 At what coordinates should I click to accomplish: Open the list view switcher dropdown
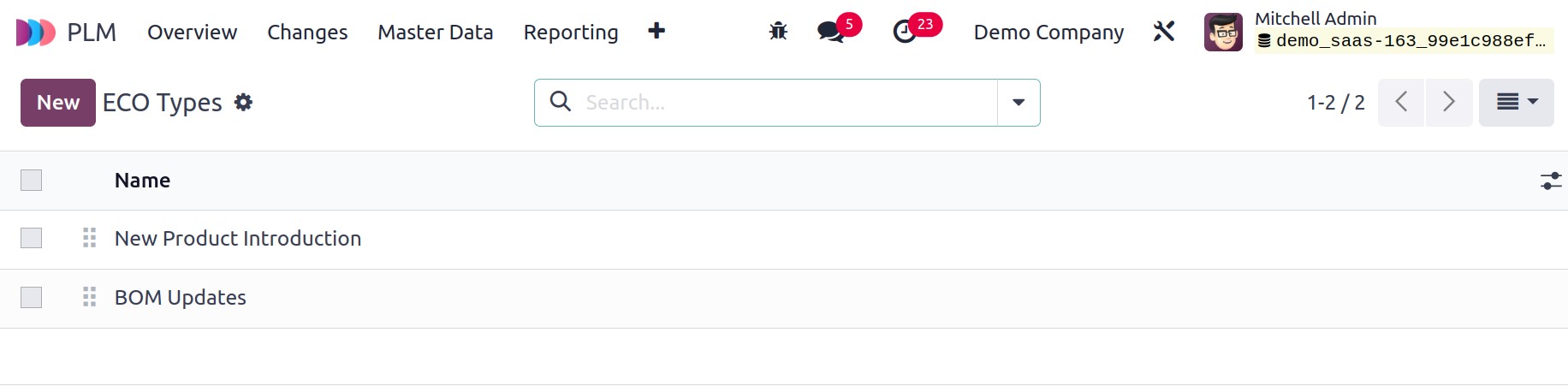tap(1517, 103)
